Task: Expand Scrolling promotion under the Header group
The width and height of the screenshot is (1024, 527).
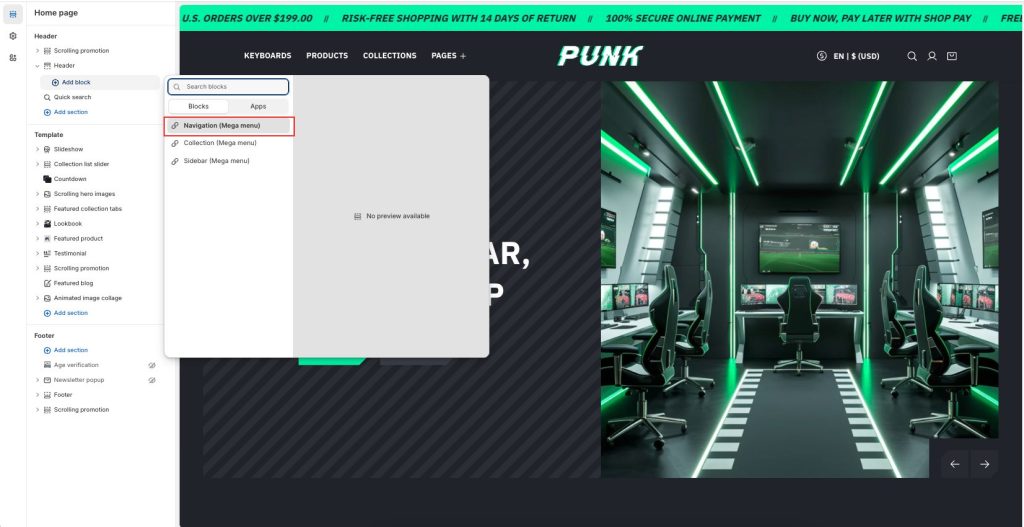Action: click(x=37, y=51)
